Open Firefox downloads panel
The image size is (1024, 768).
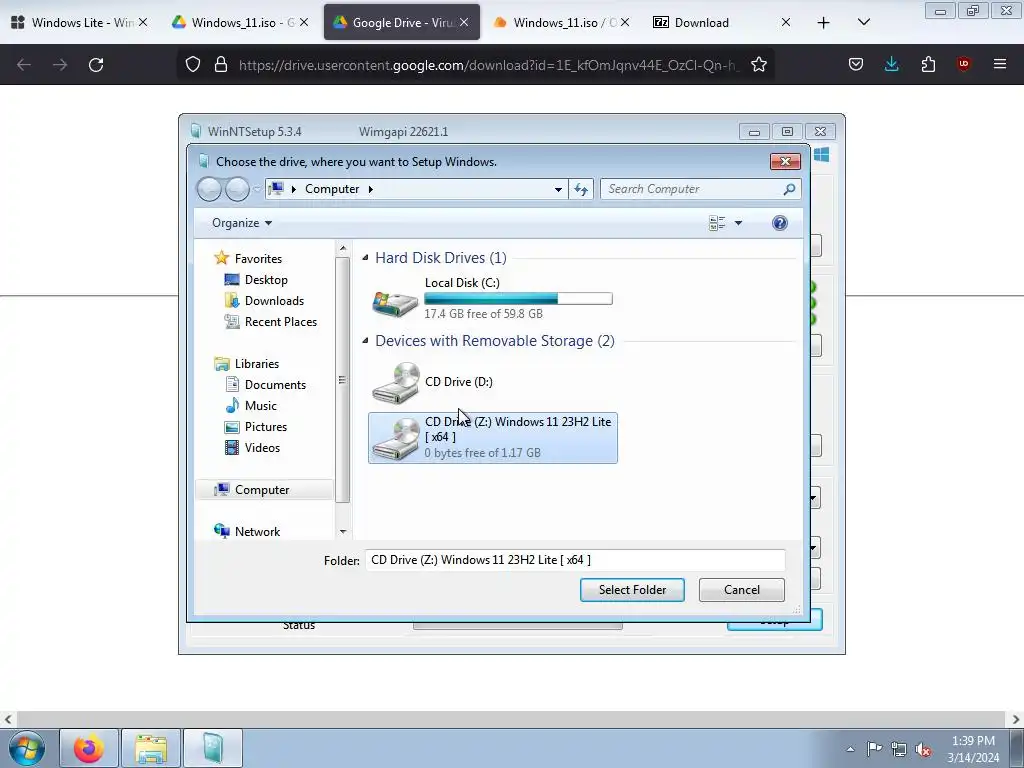pyautogui.click(x=891, y=64)
